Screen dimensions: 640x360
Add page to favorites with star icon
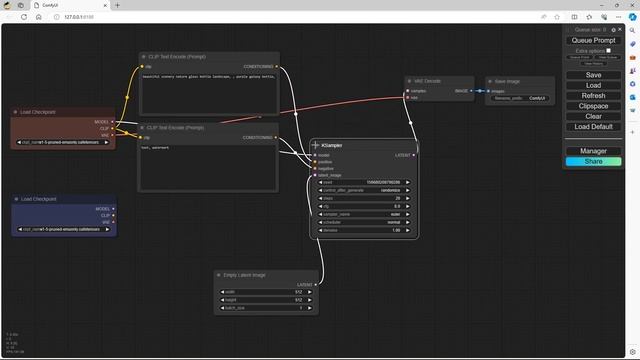[557, 17]
